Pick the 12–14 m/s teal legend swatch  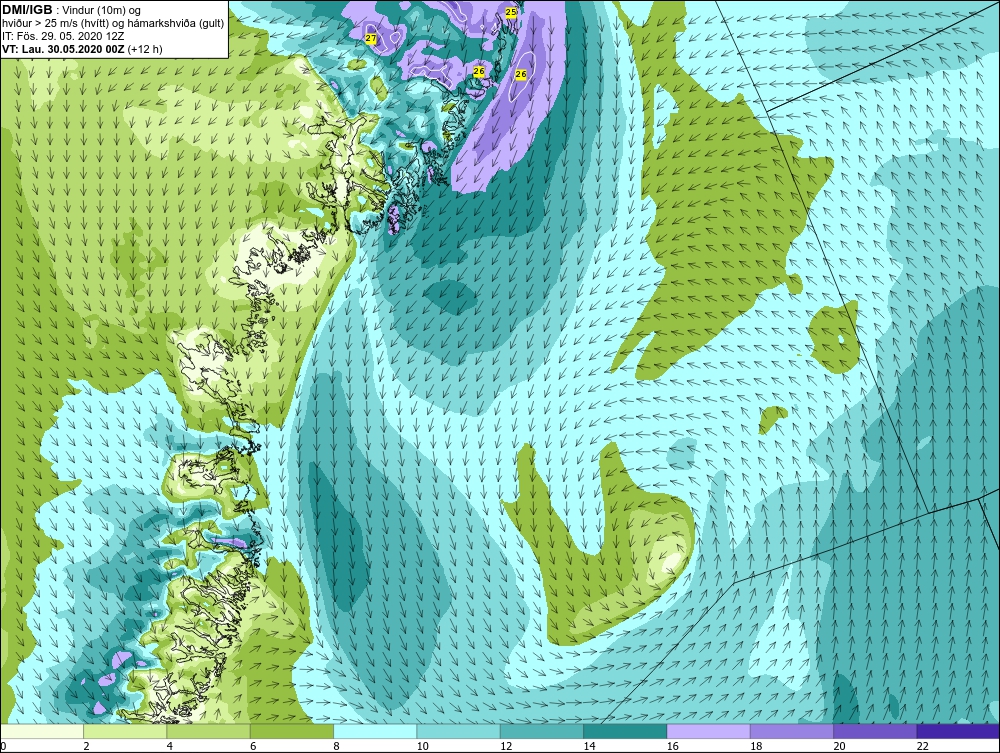[541, 731]
